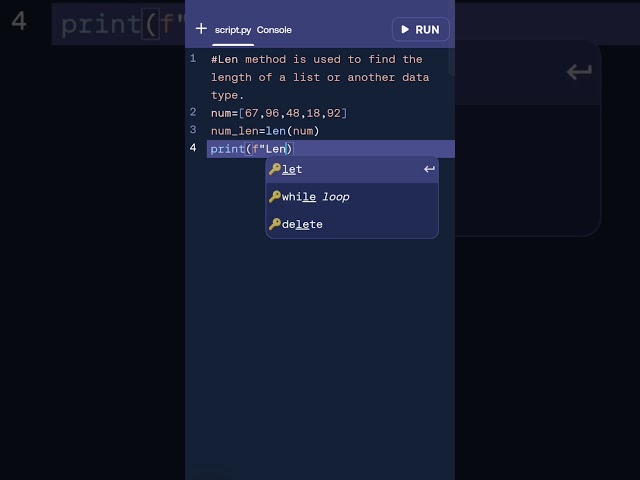Viewport: 640px width, 480px height.
Task: Click active line number 4 in gutter
Action: point(193,148)
